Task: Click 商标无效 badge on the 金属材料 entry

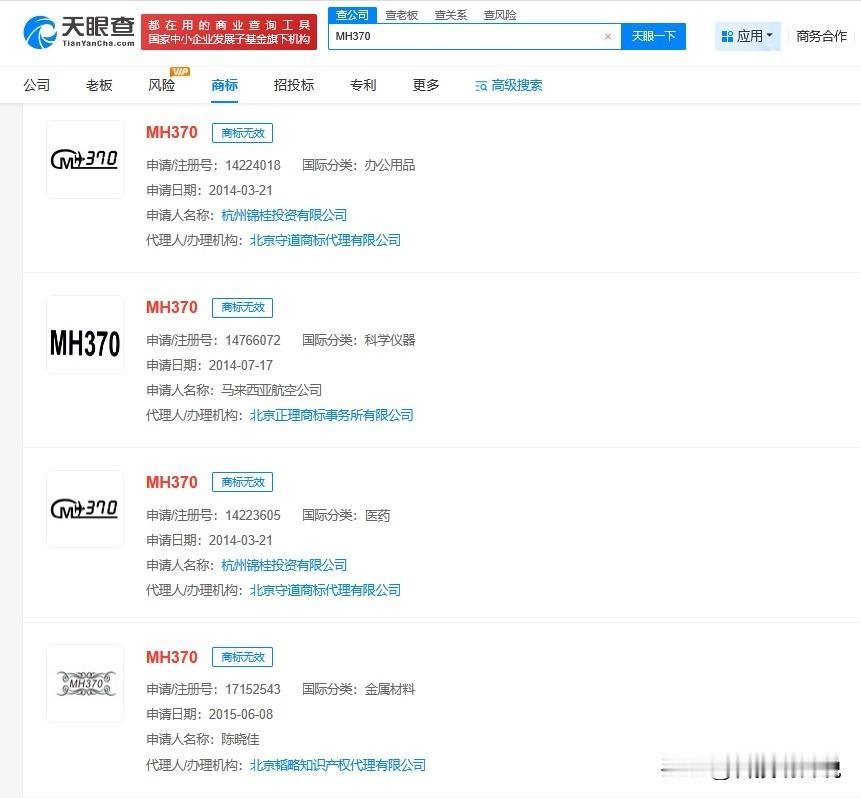Action: [x=243, y=657]
